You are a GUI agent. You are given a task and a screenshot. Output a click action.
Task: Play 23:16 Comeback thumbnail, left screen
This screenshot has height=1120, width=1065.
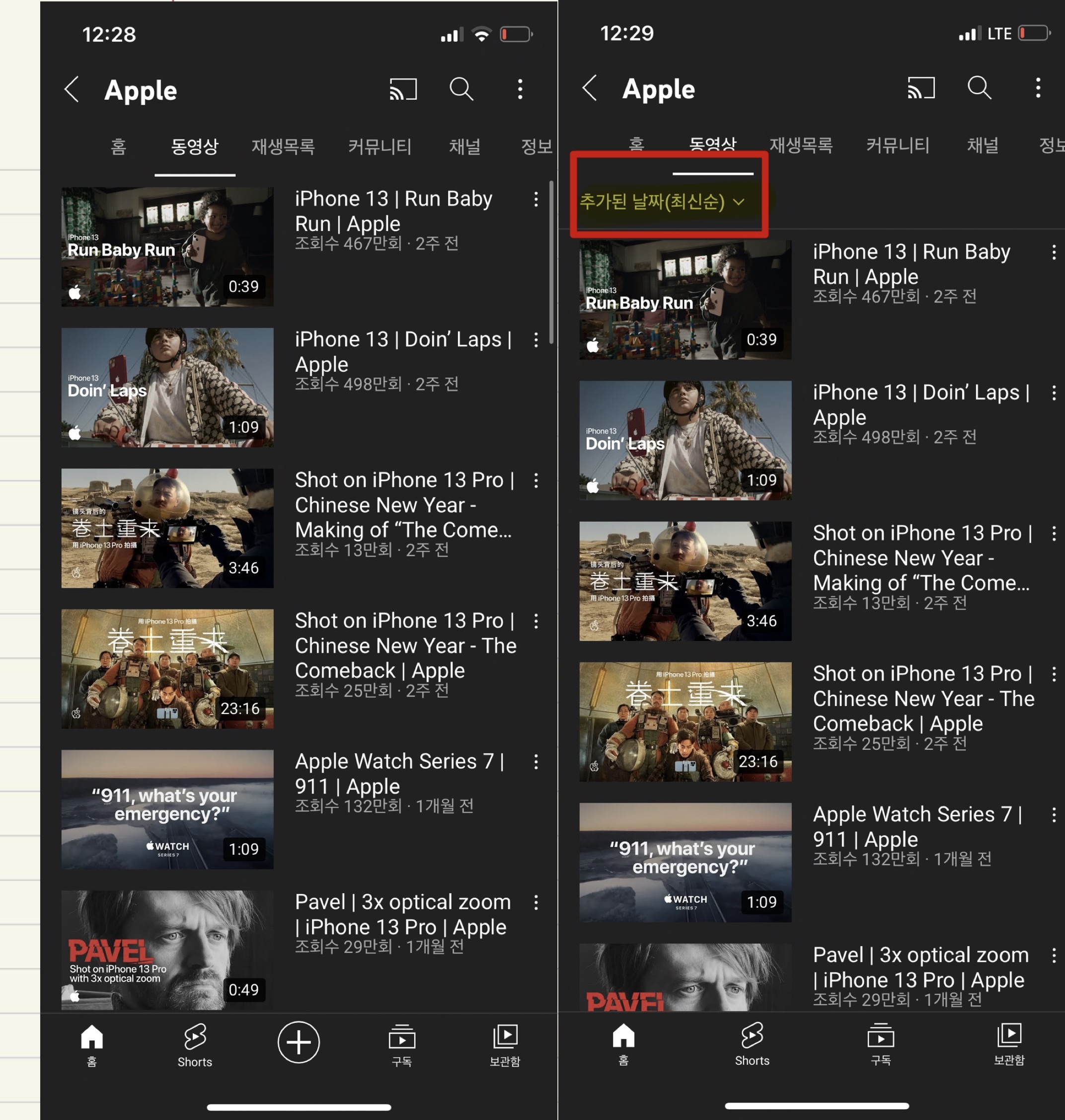point(167,669)
